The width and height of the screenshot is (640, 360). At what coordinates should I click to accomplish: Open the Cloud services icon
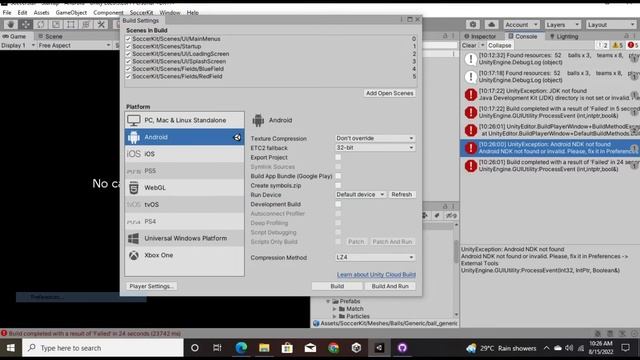coord(491,24)
